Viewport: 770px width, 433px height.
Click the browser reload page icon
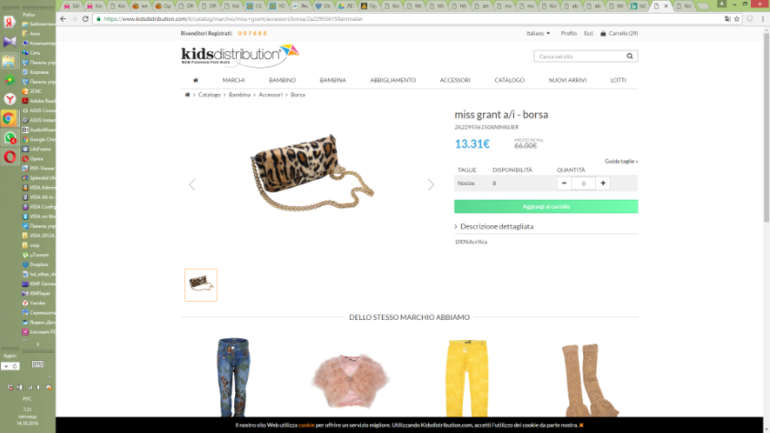(85, 19)
